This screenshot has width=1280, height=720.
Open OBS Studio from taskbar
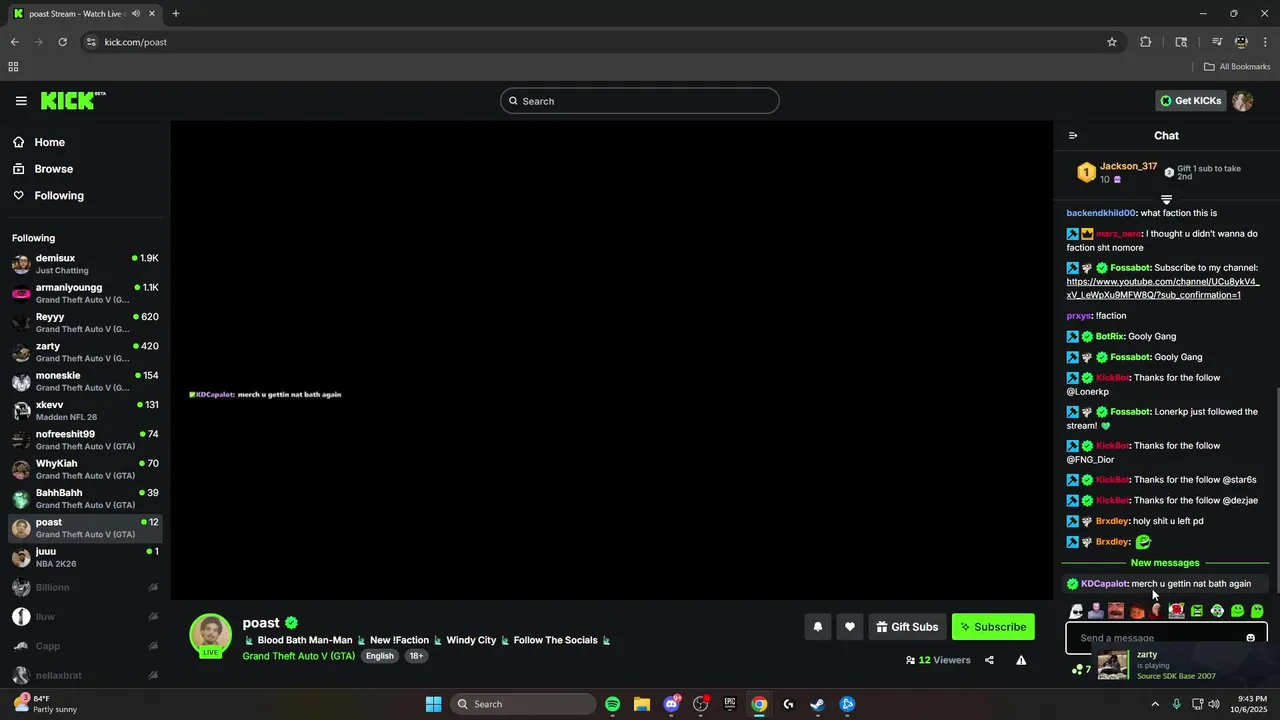pos(701,704)
